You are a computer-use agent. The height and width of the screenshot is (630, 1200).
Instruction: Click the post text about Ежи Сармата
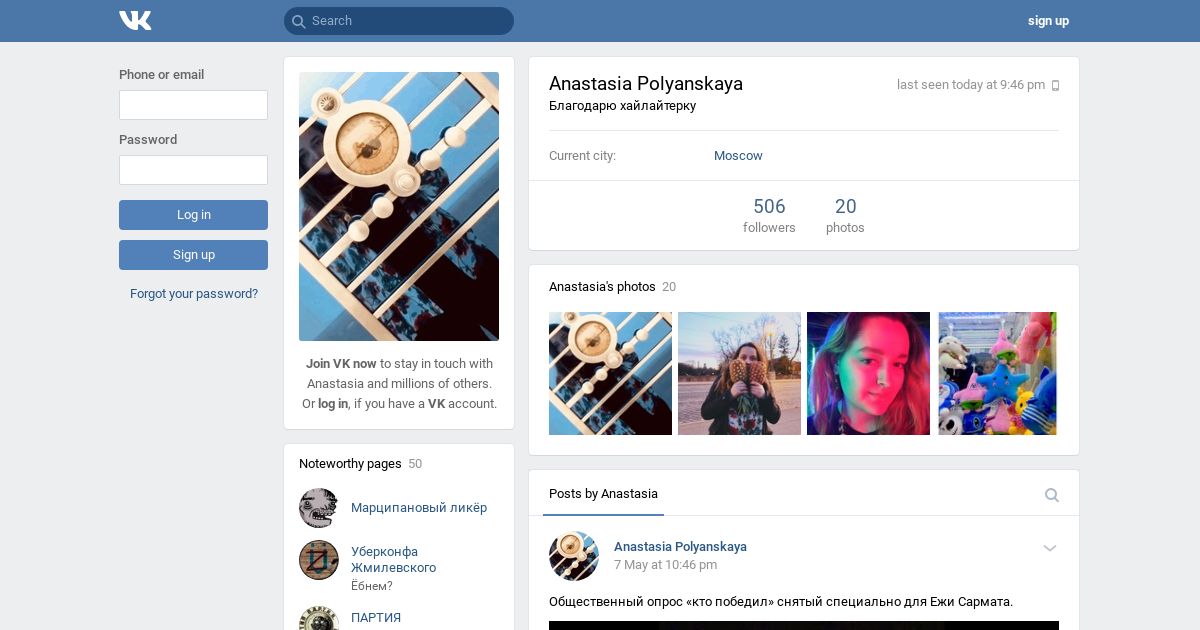pos(781,602)
